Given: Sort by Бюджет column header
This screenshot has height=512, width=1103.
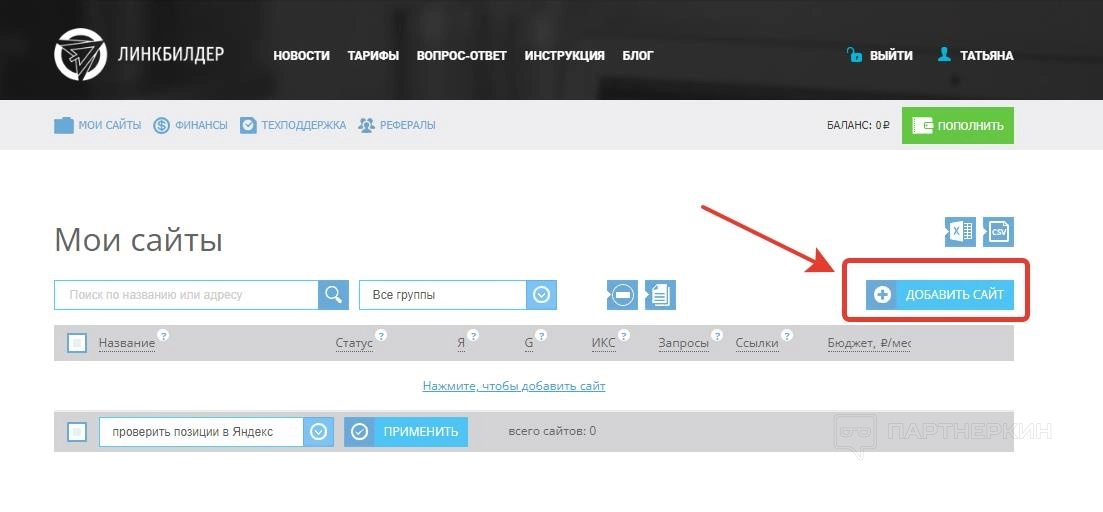Looking at the screenshot, I should 869,343.
